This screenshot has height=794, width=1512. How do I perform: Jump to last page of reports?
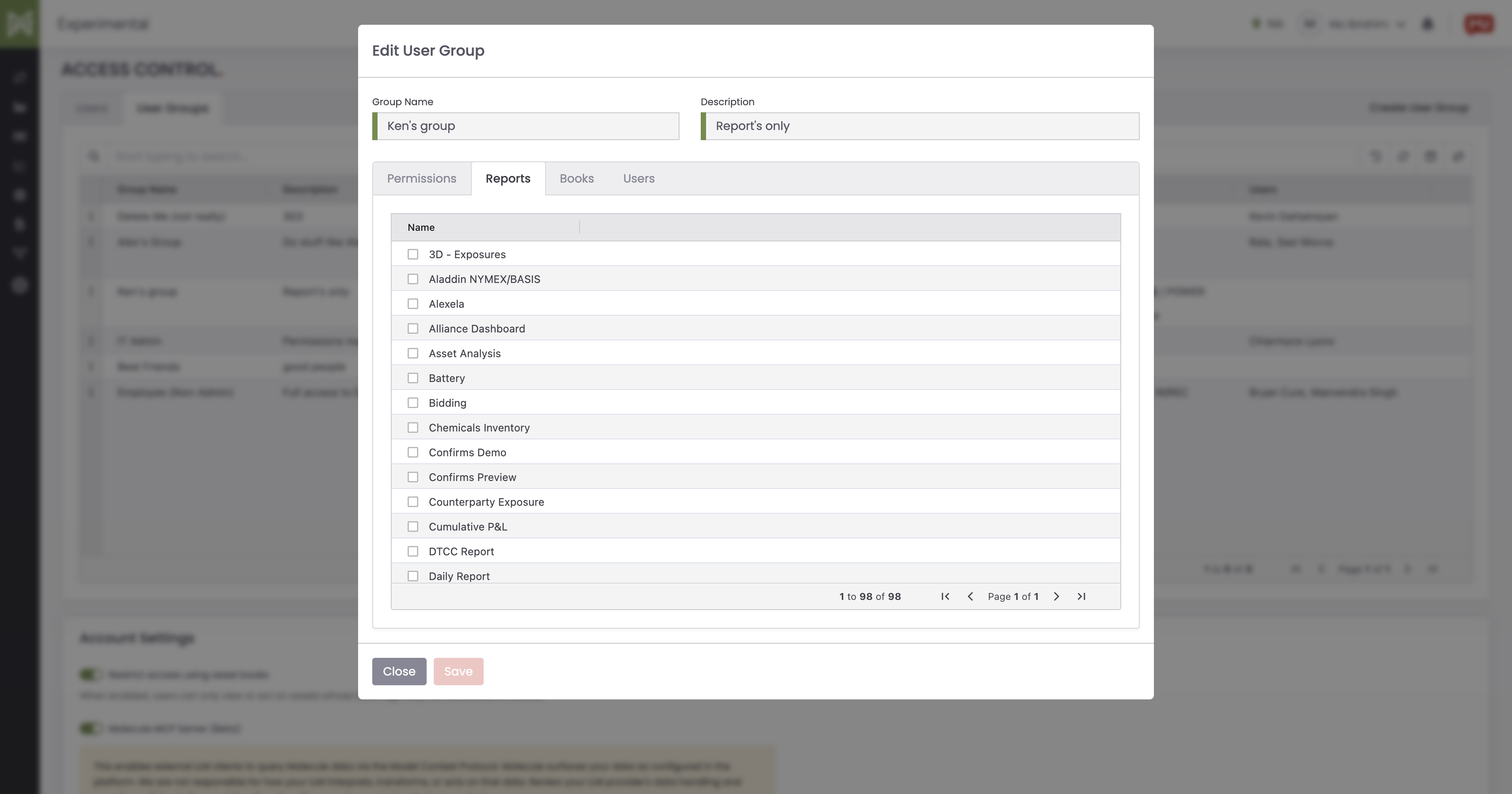[1081, 596]
